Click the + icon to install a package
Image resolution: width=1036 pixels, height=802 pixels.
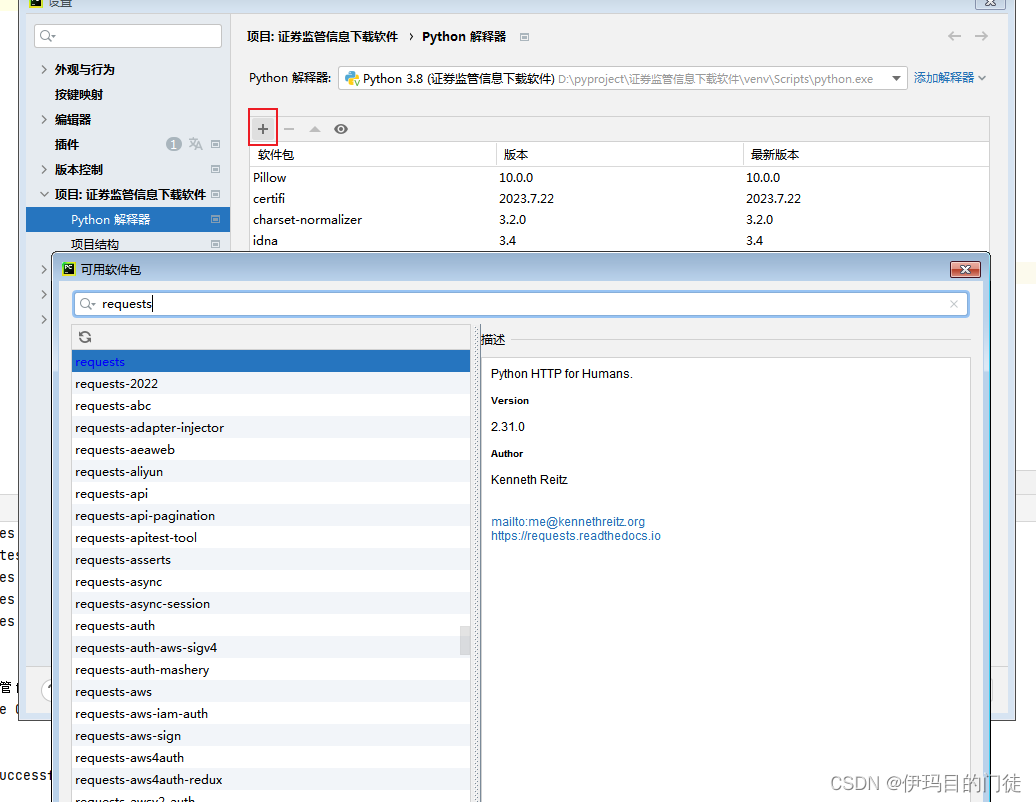point(262,127)
